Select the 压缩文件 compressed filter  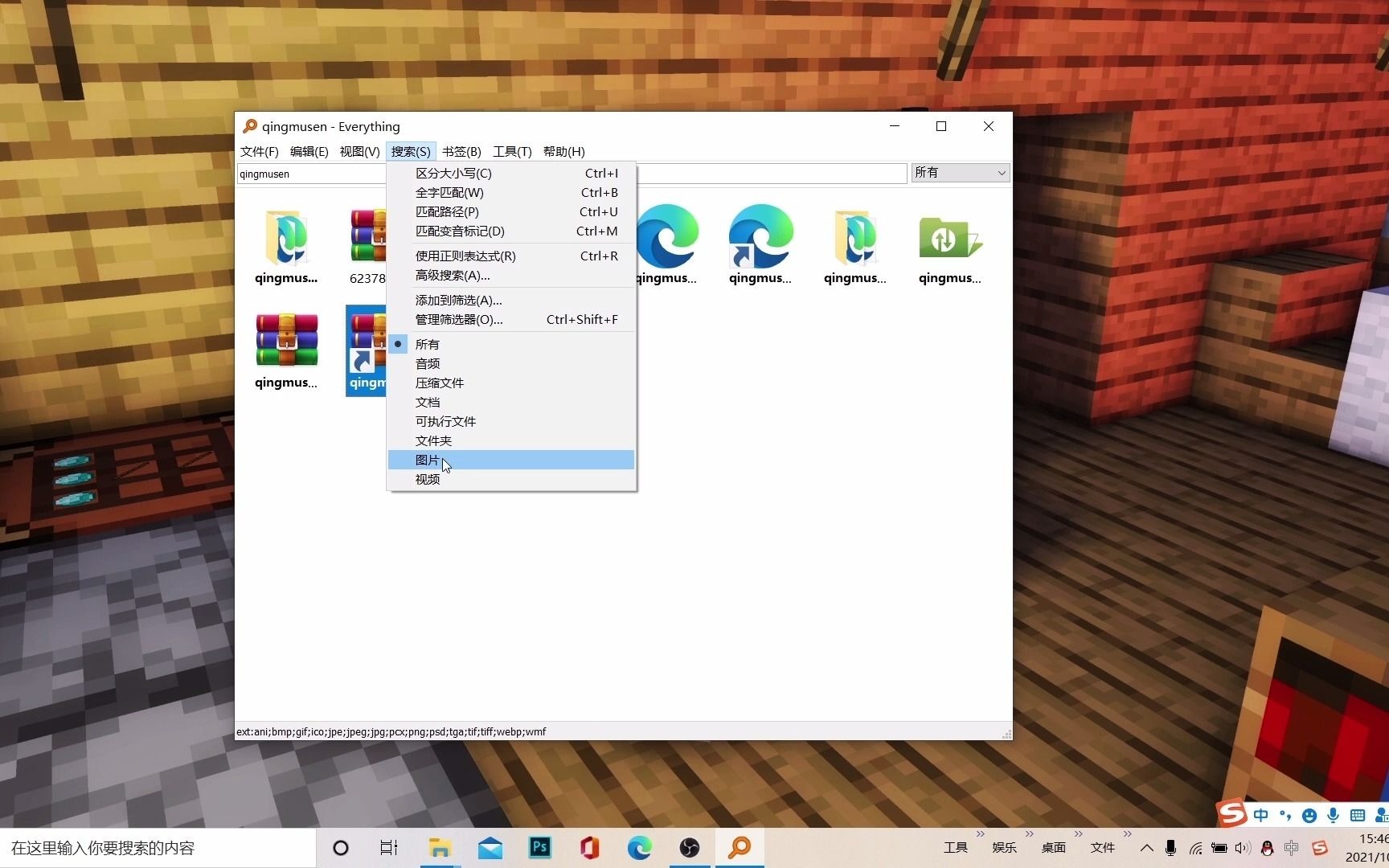(x=511, y=383)
